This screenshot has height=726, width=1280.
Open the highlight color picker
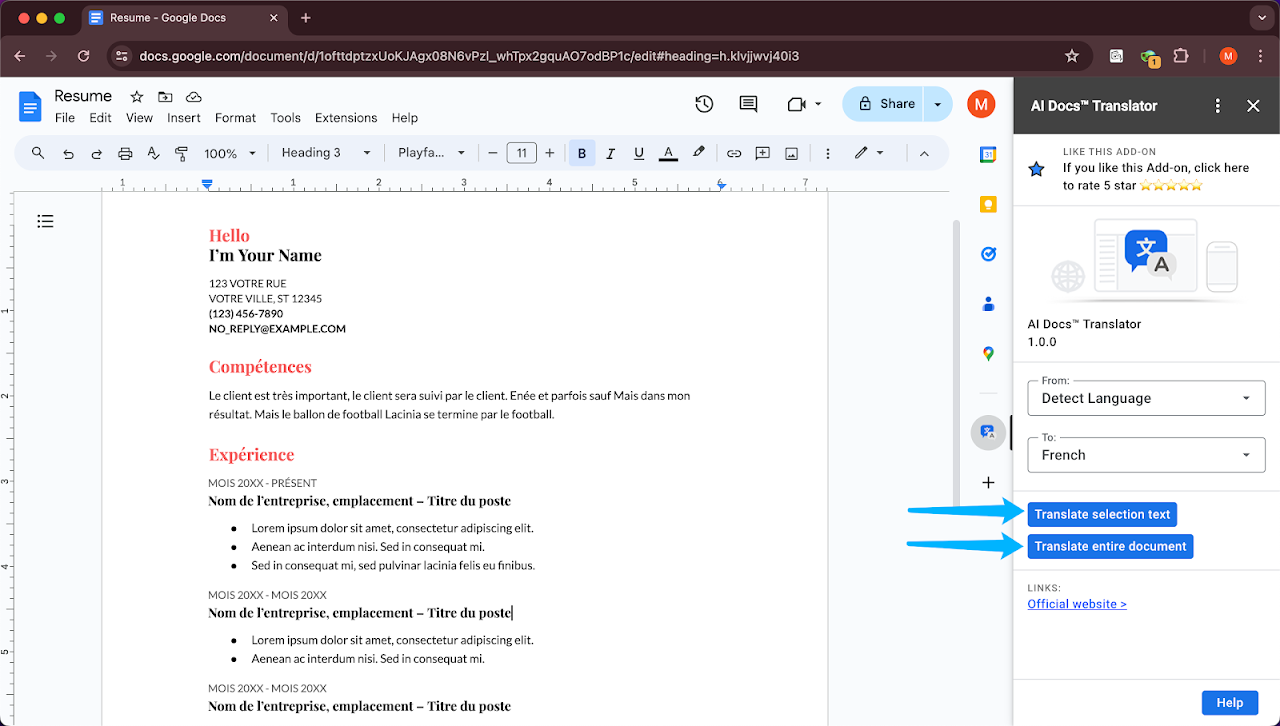699,153
